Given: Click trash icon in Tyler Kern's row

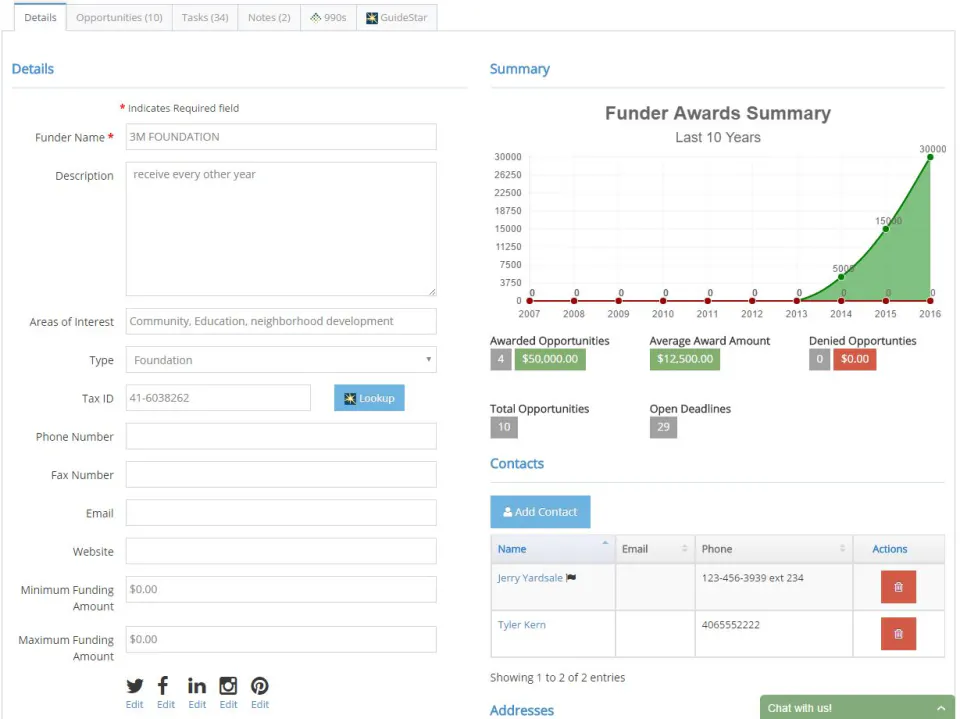Looking at the screenshot, I should (897, 633).
